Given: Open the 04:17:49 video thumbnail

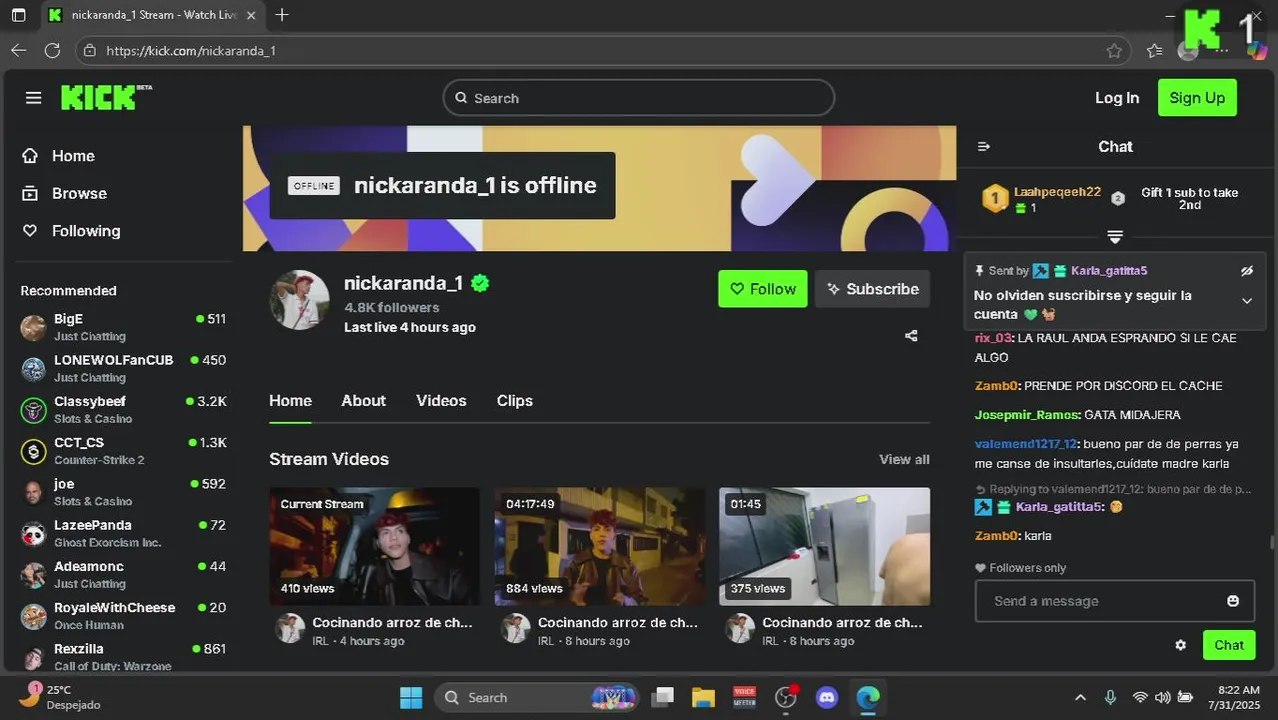Looking at the screenshot, I should click(600, 546).
